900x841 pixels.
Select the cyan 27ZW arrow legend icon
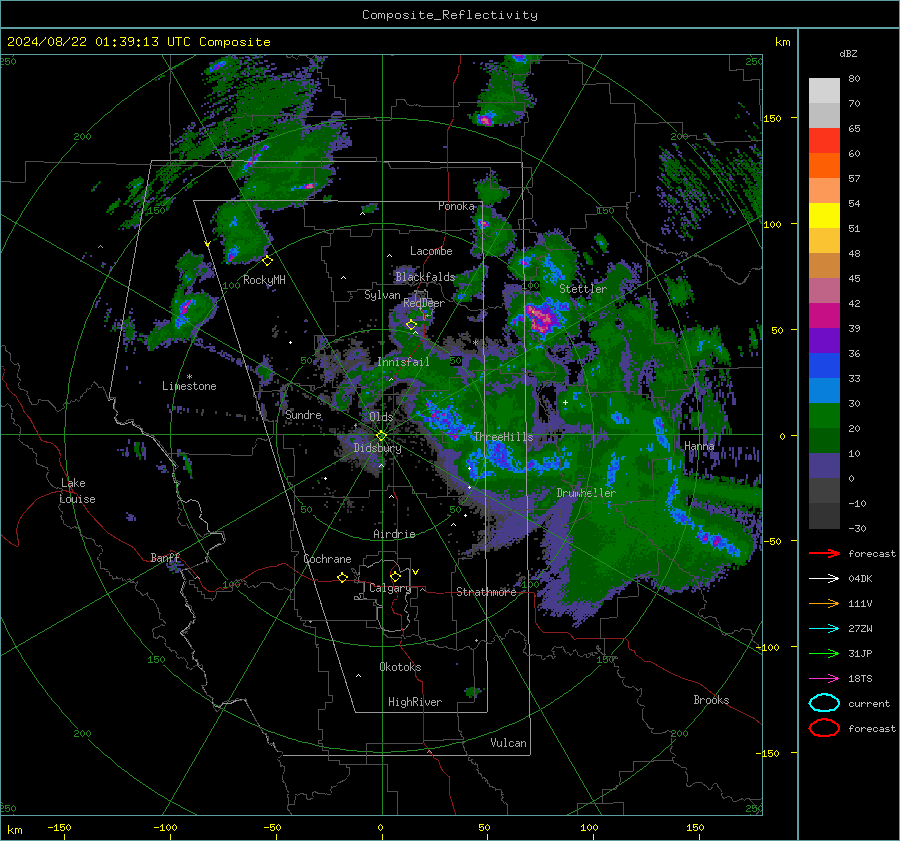824,629
